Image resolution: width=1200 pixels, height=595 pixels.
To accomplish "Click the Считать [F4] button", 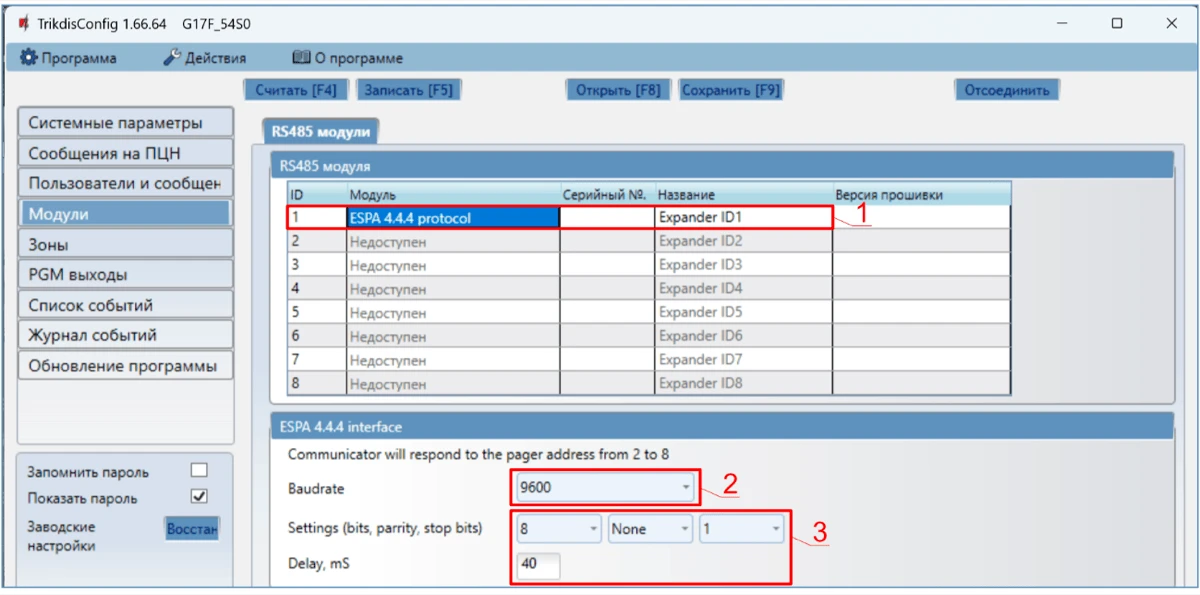I will (296, 90).
